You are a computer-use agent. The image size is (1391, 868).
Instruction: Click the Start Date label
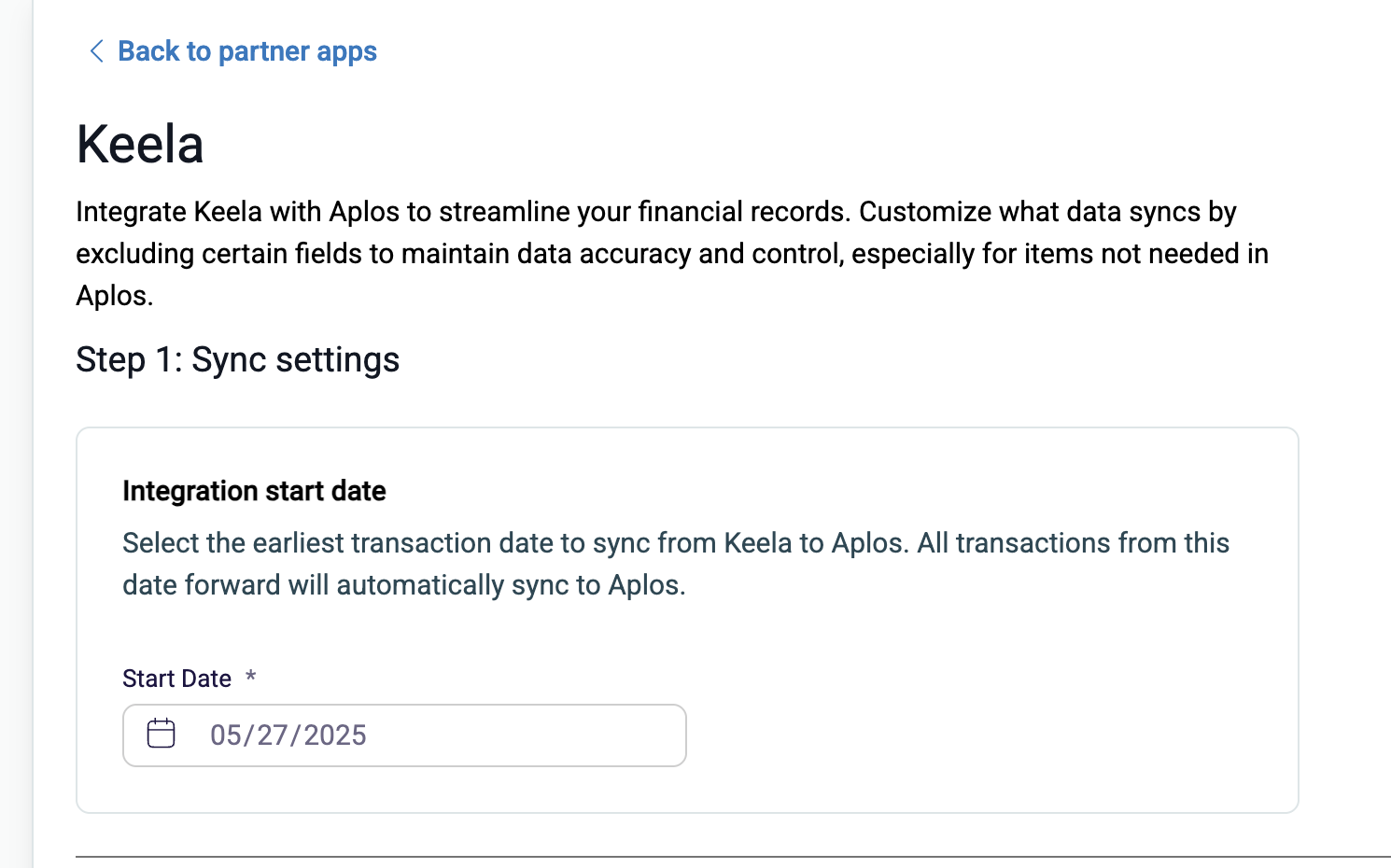coord(176,679)
